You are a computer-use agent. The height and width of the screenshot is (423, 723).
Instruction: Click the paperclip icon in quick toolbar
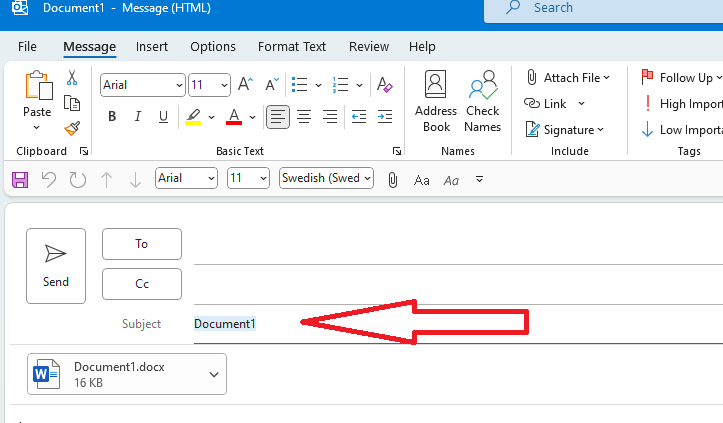392,179
